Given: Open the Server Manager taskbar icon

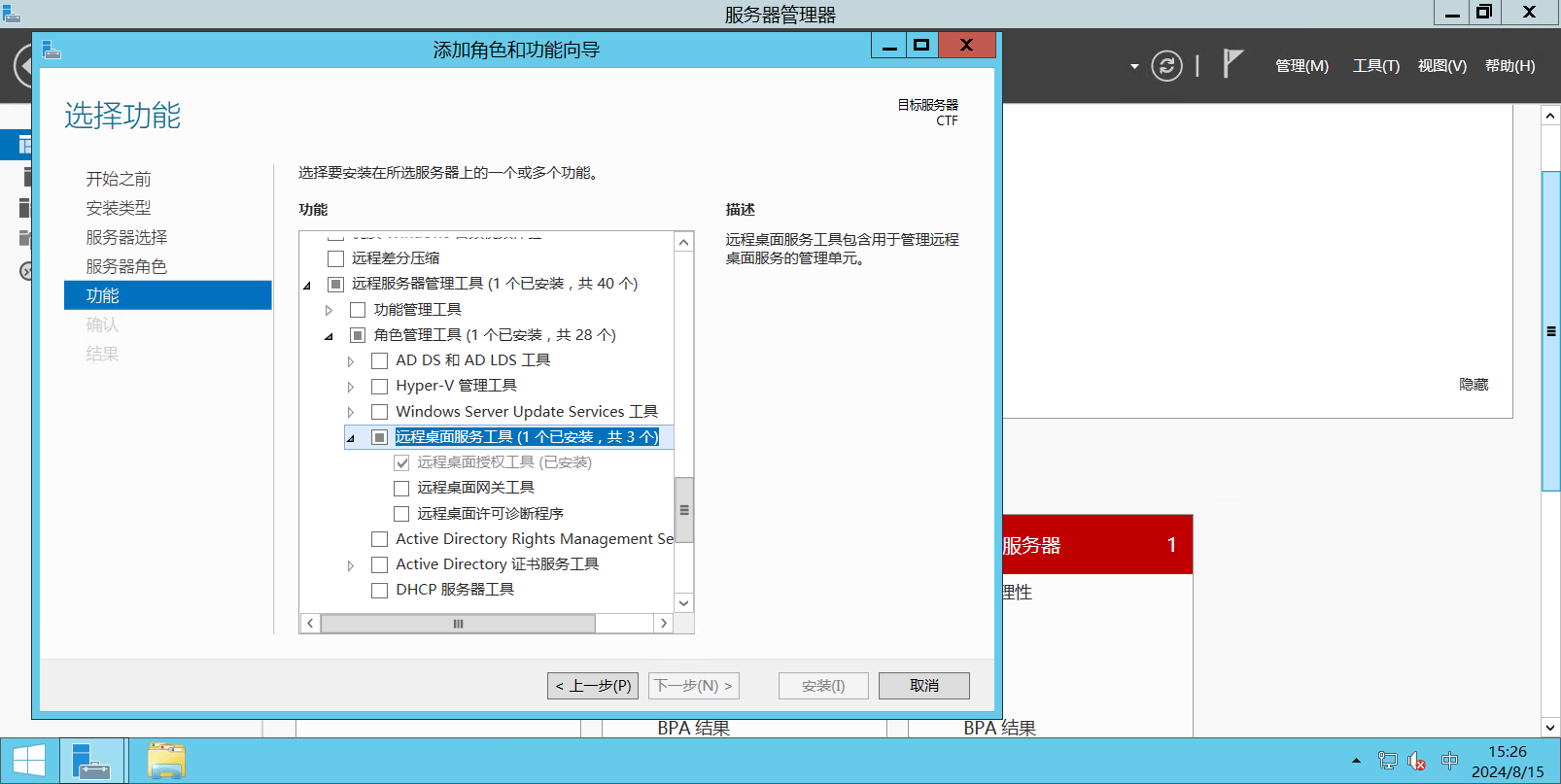Looking at the screenshot, I should point(92,761).
